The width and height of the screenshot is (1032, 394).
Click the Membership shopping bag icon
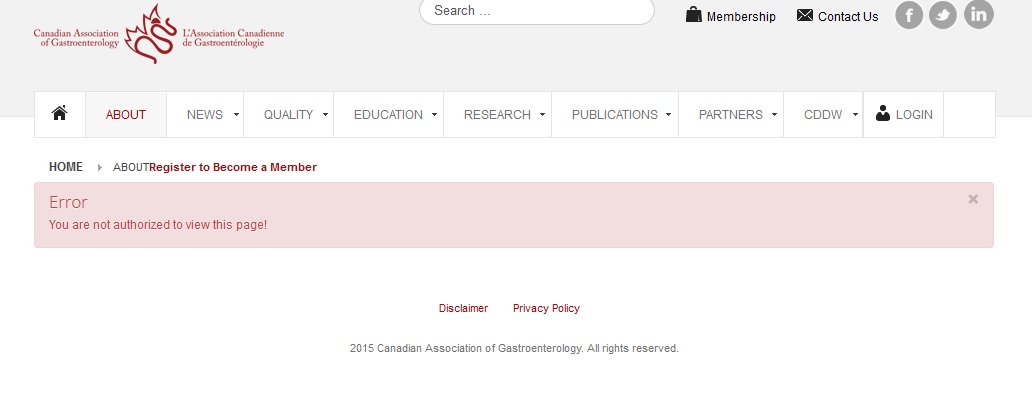pos(693,14)
